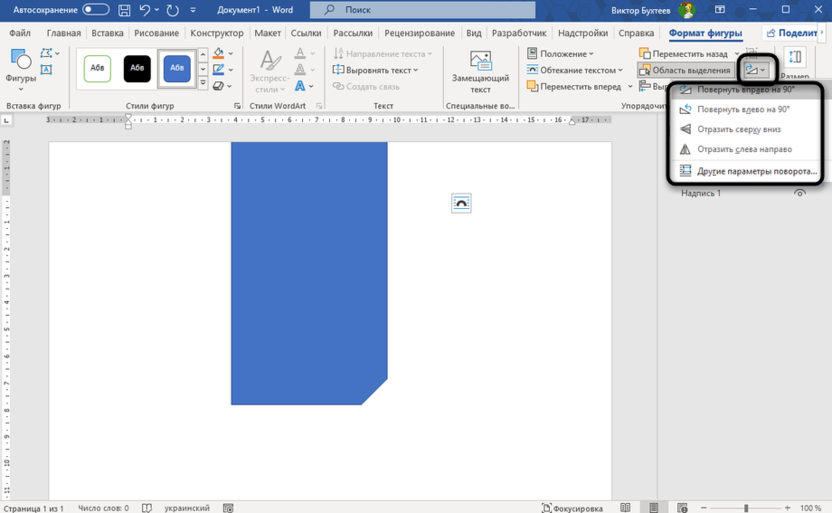Click the Save icon in title bar
The image size is (832, 513).
125,10
